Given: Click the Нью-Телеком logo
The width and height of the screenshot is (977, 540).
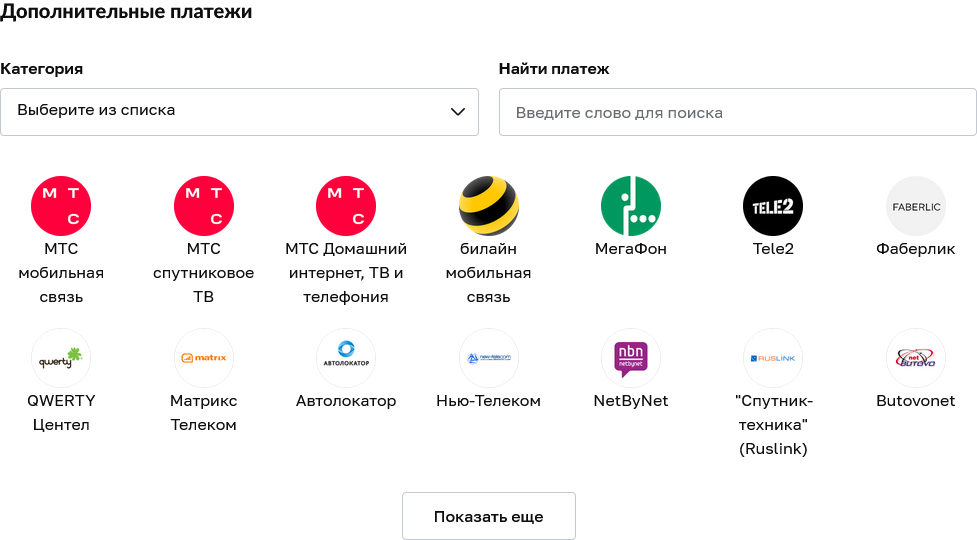Looking at the screenshot, I should (488, 358).
